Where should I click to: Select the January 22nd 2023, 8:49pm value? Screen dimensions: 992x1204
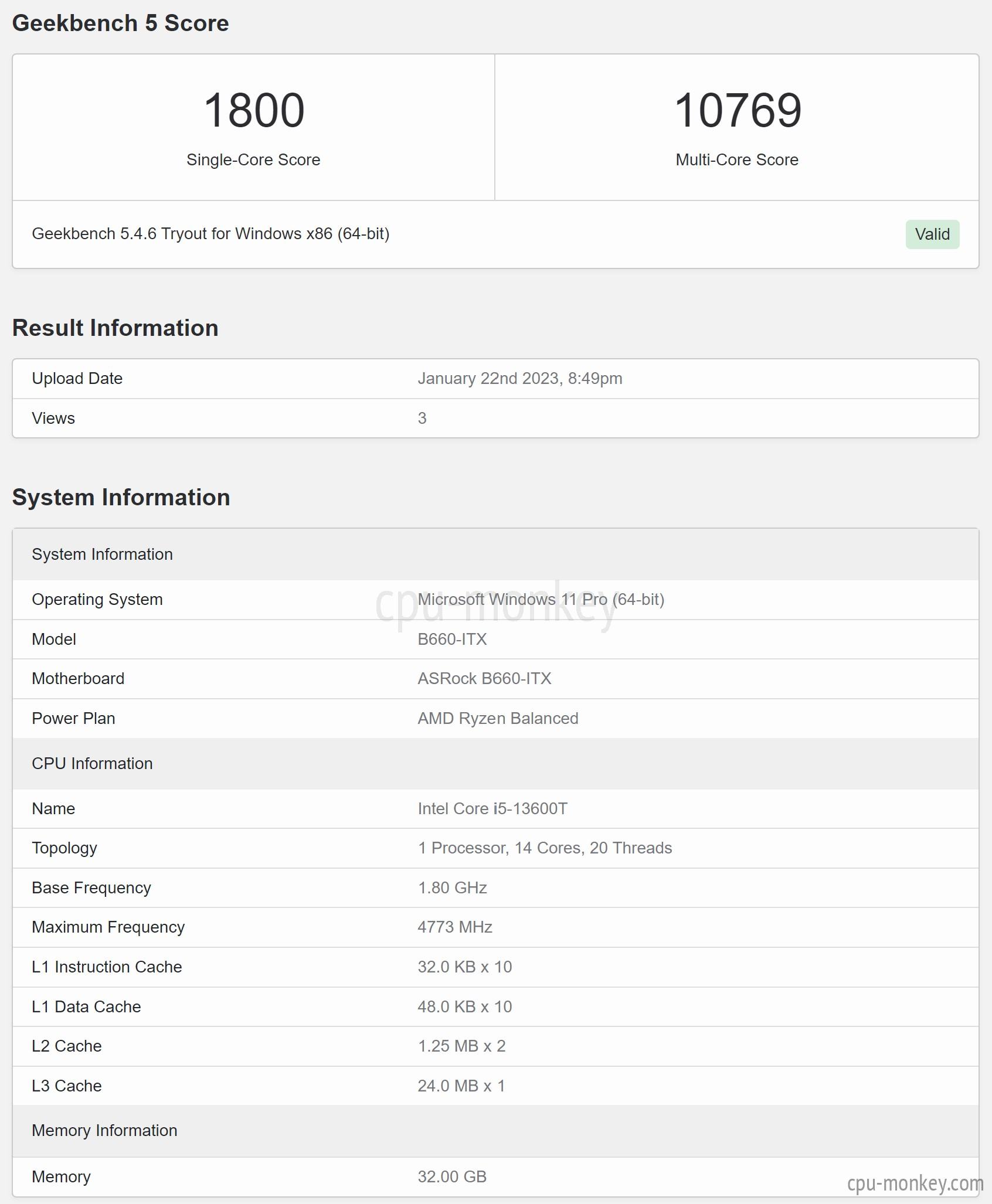tap(520, 379)
